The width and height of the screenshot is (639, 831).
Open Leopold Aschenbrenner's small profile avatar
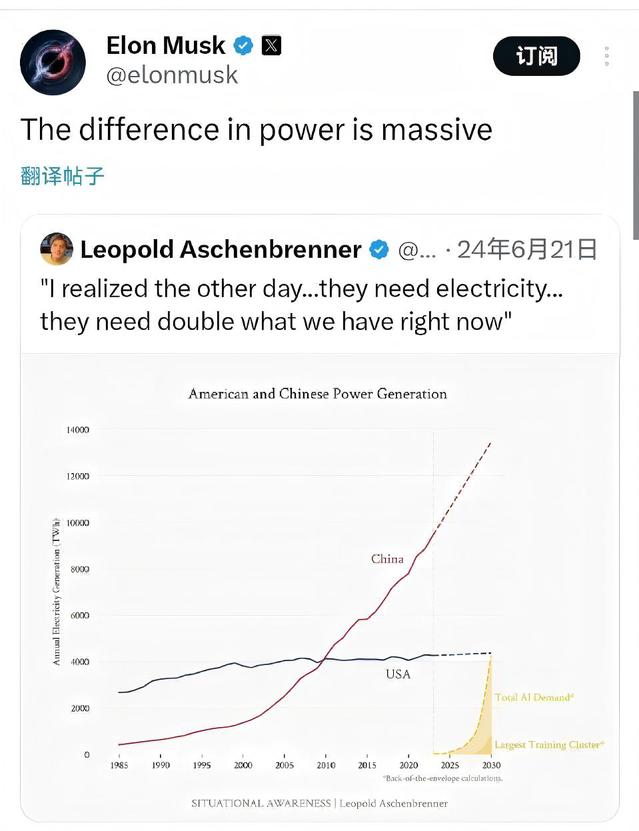[x=56, y=249]
